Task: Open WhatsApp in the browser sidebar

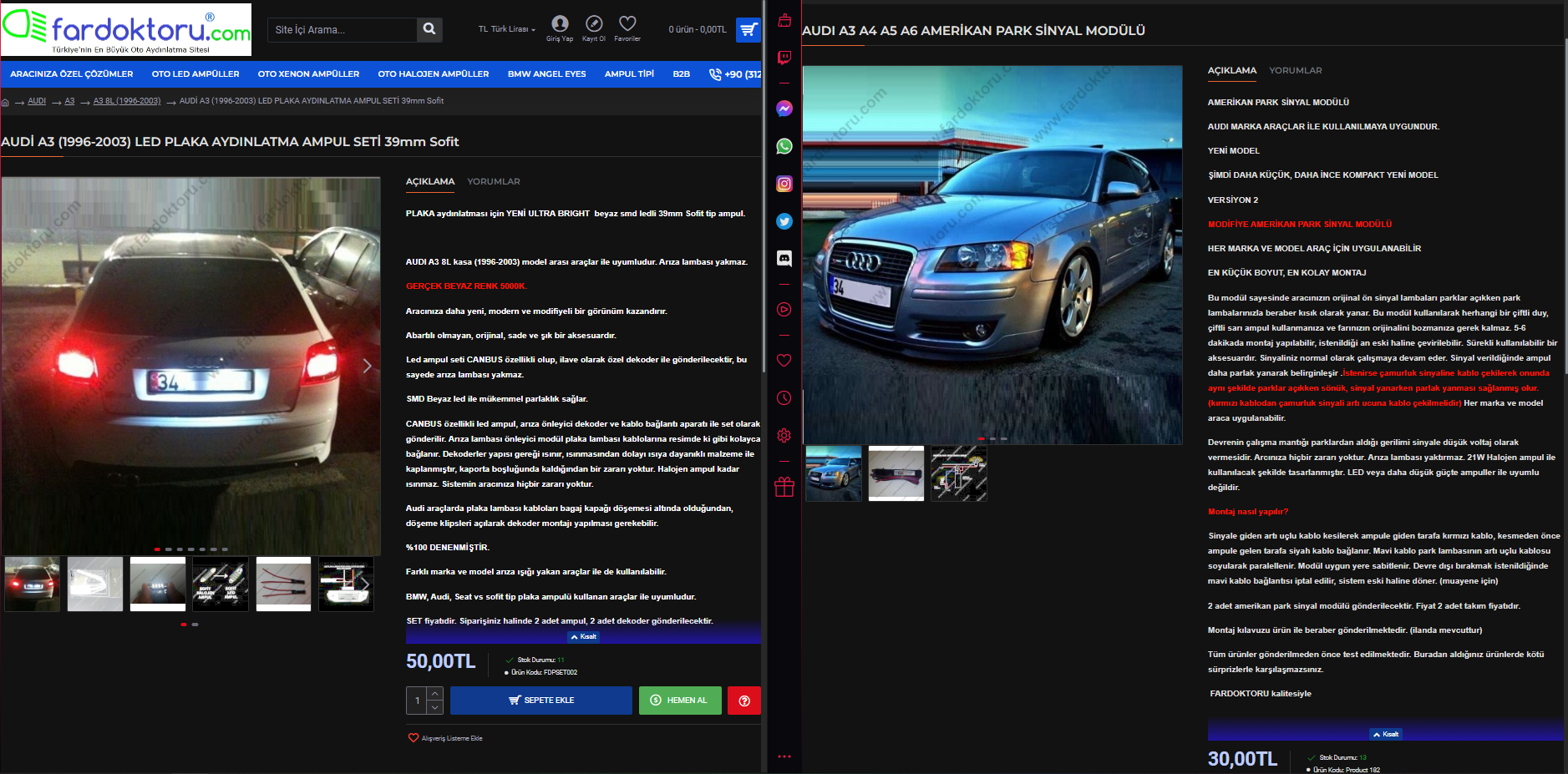Action: pos(784,146)
